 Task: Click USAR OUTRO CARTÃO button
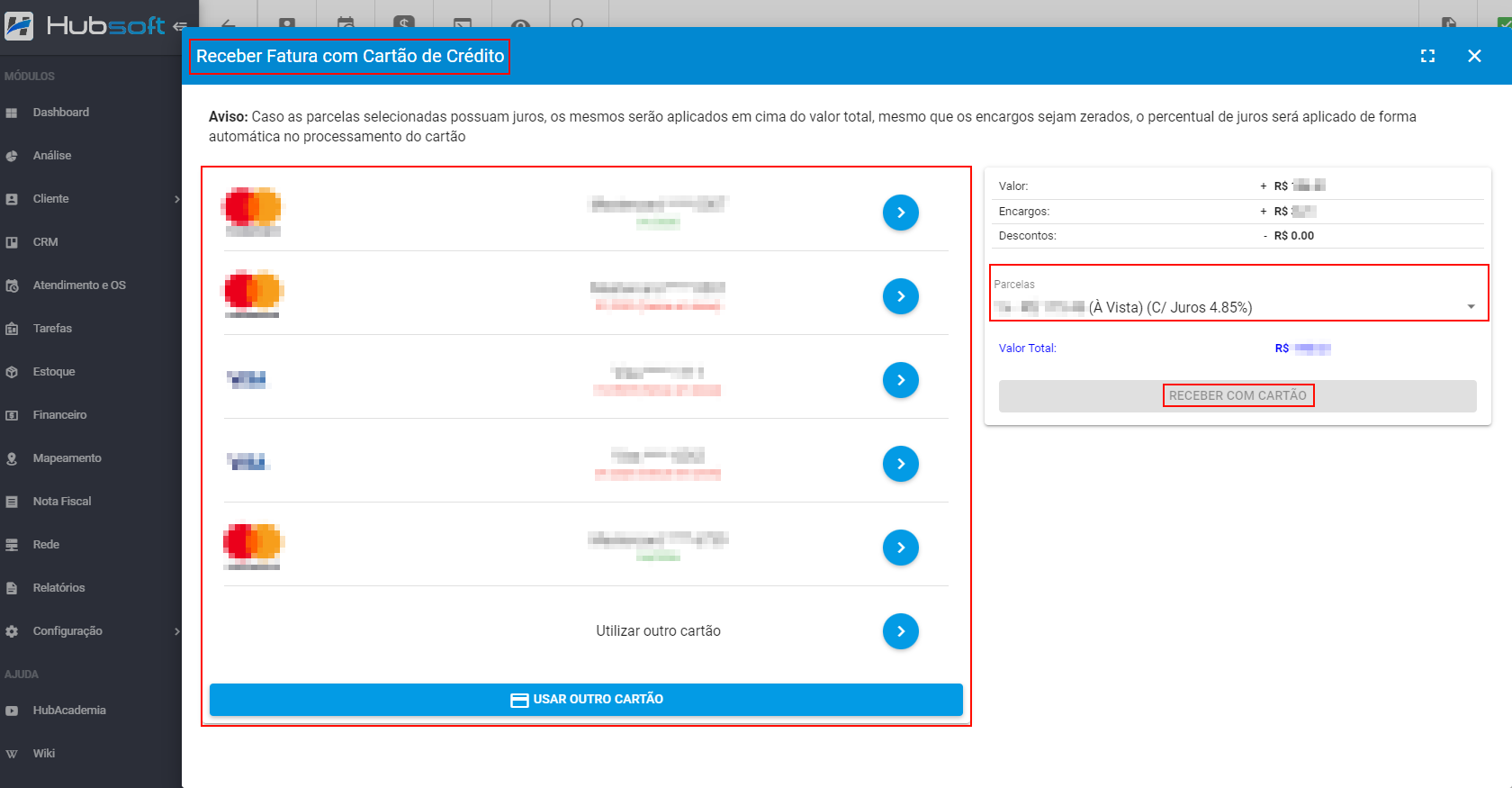click(586, 700)
